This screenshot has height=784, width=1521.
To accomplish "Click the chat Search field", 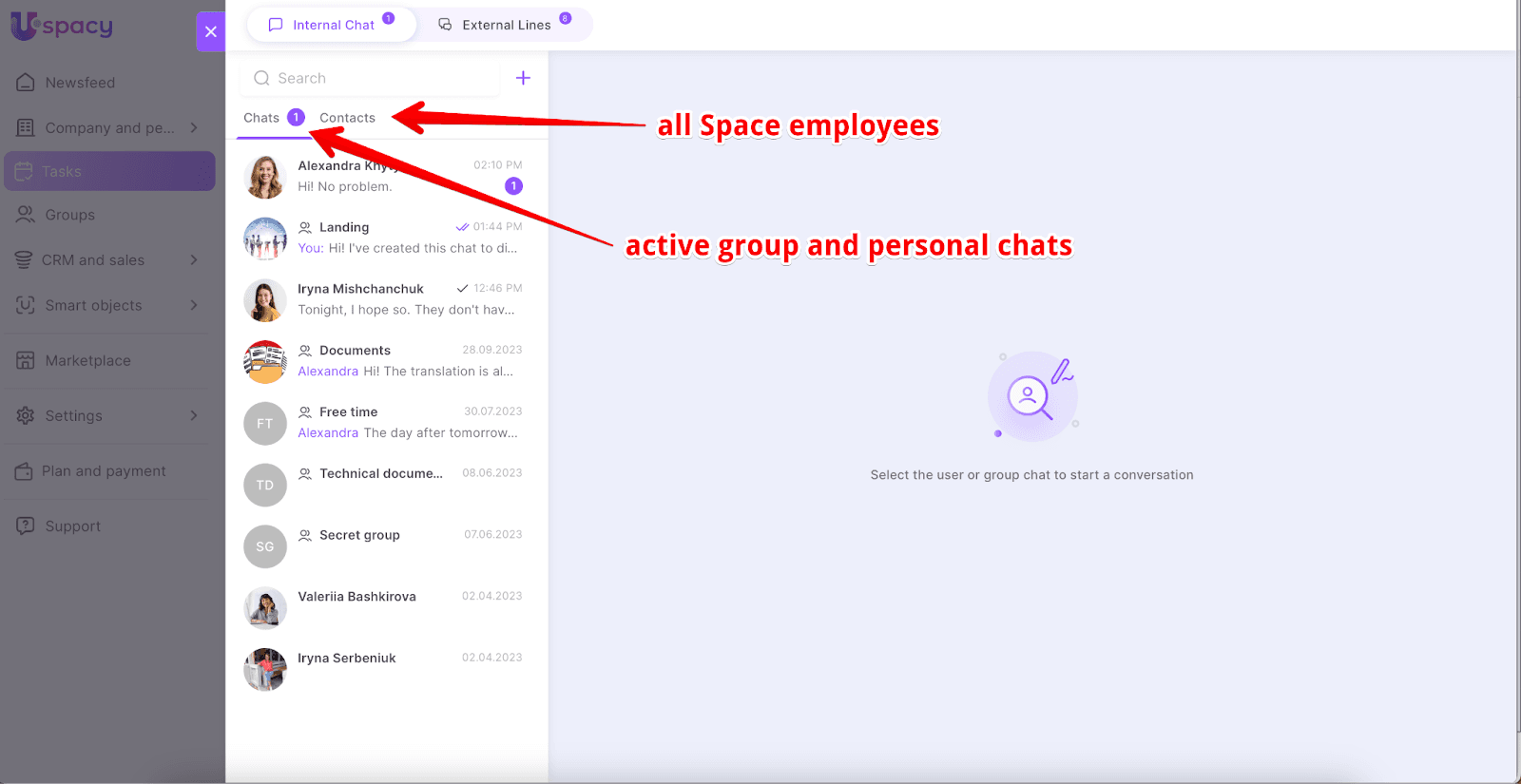I will tap(380, 78).
